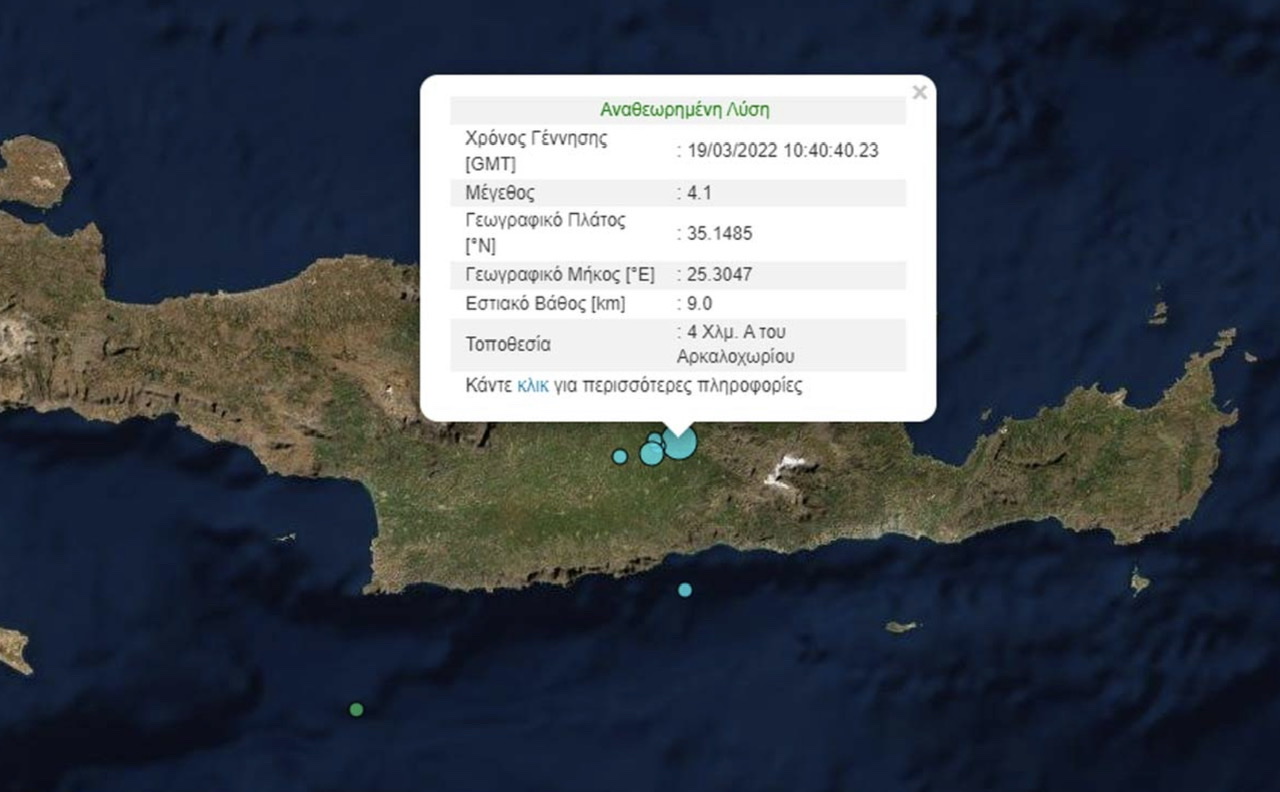Click the "Αναθεωρημένη Λύση" popup header
The height and width of the screenshot is (792, 1280).
click(684, 110)
